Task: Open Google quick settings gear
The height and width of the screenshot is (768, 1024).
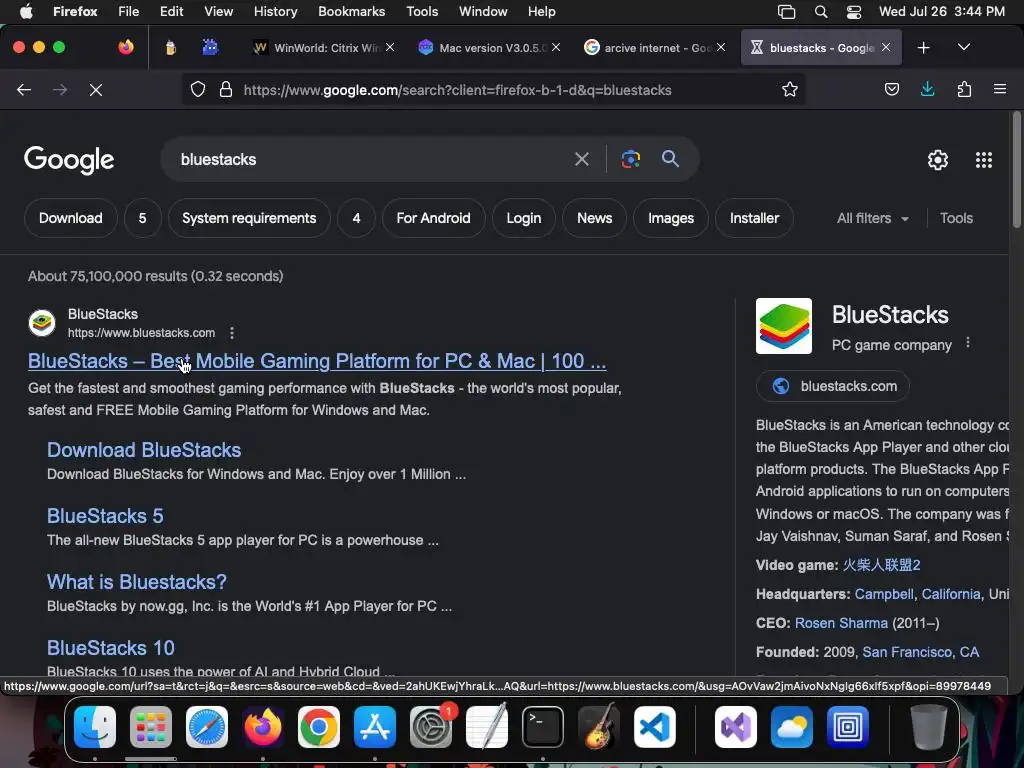Action: [x=938, y=160]
